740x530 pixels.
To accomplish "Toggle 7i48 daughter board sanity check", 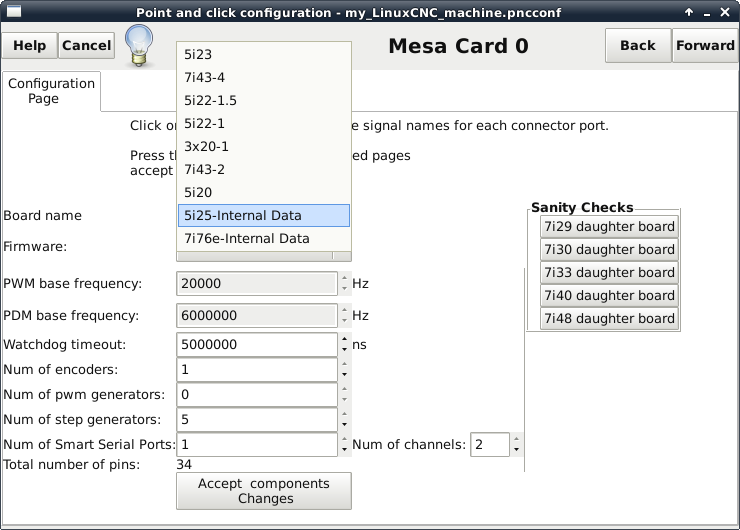I will (x=608, y=318).
